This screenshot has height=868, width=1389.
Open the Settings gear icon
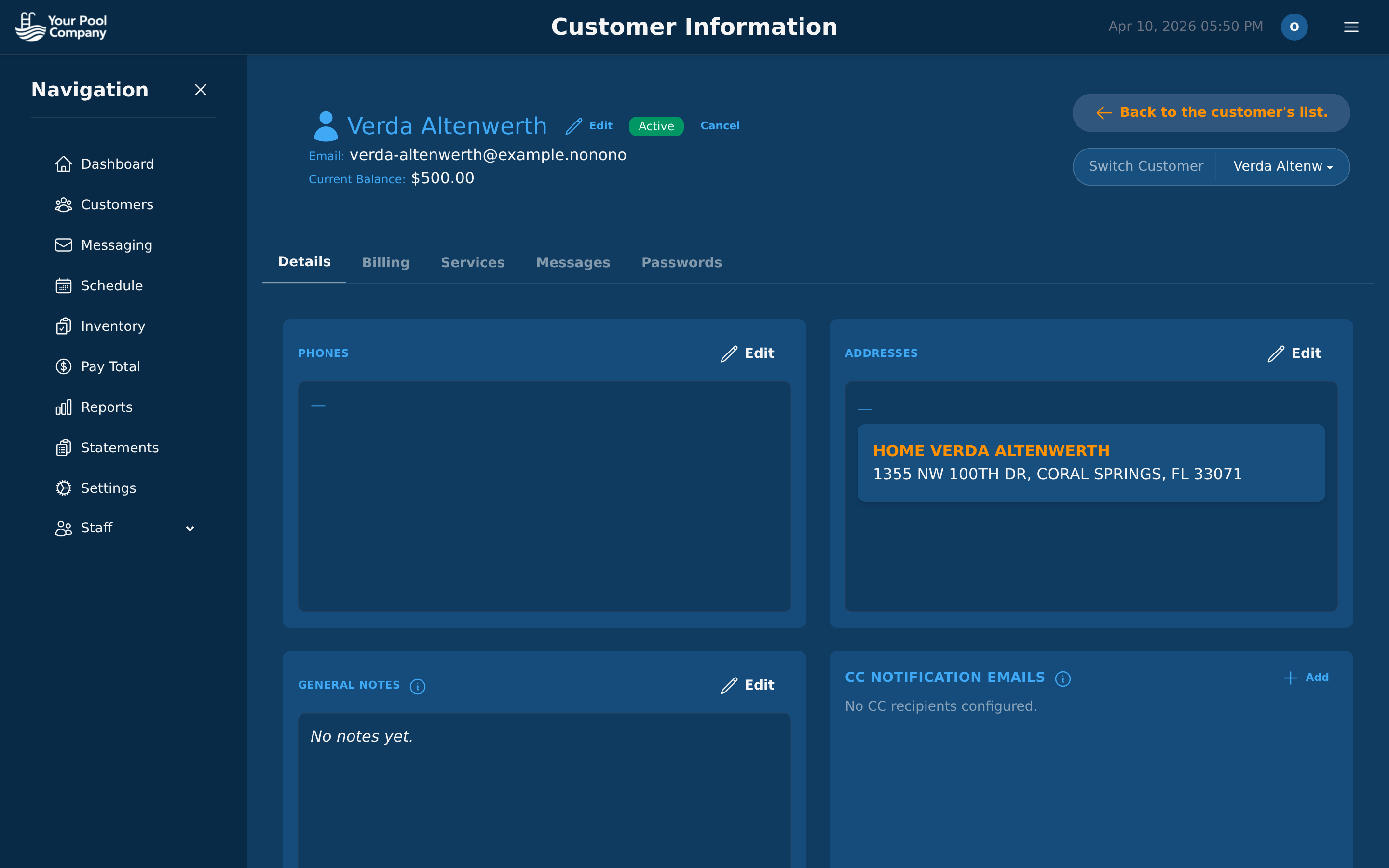coord(64,488)
